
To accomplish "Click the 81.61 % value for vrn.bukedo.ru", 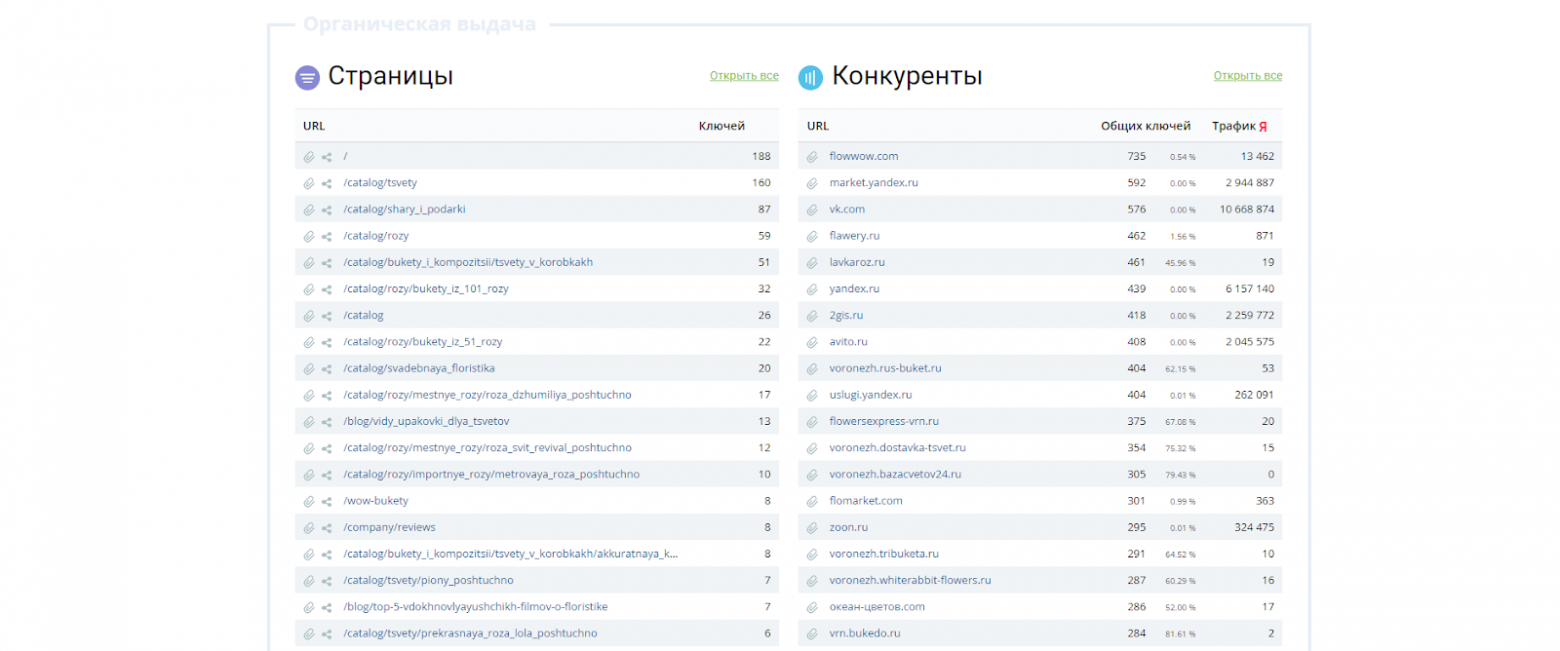I will pos(1180,634).
